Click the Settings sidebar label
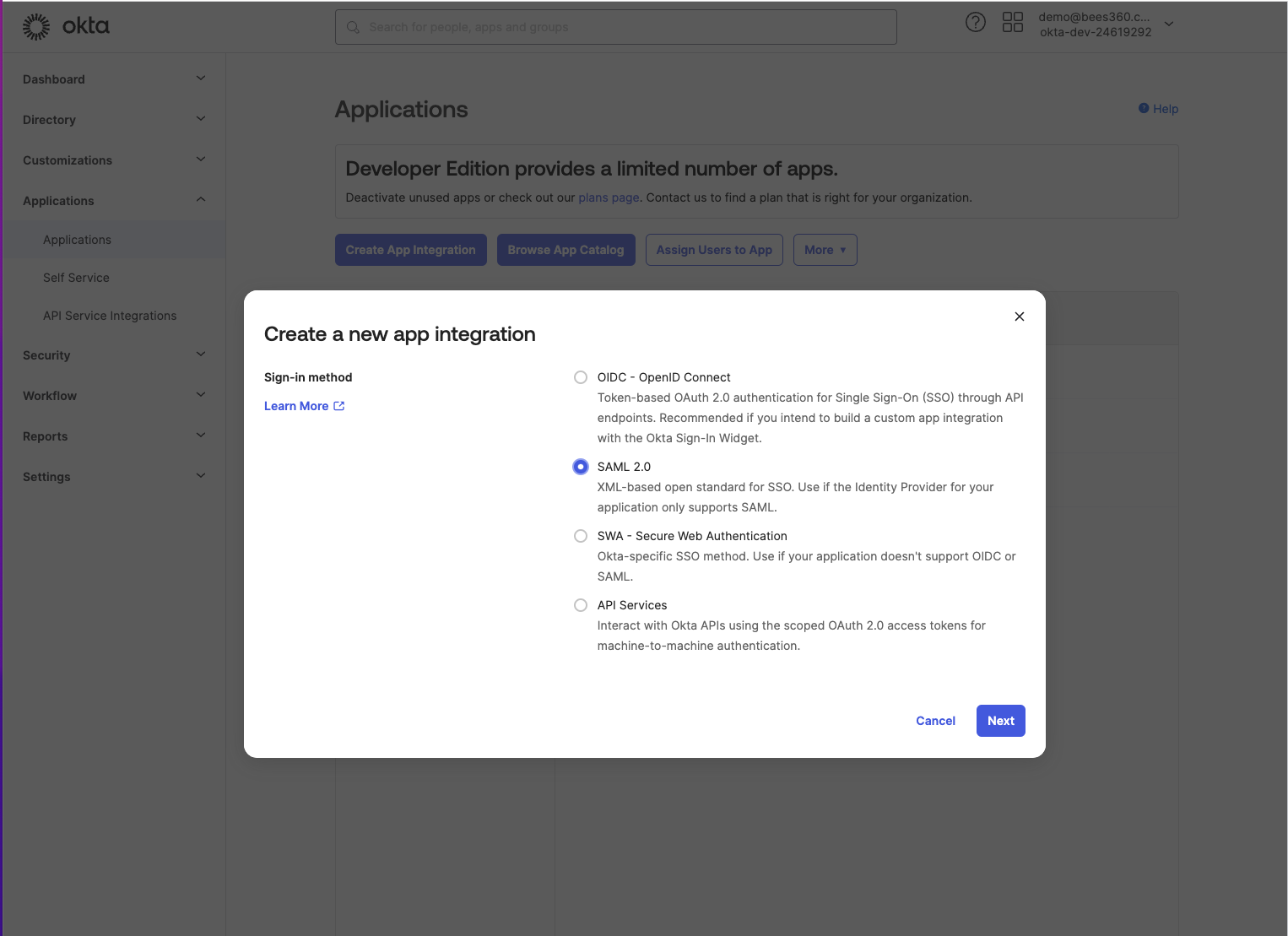The width and height of the screenshot is (1288, 936). coord(46,477)
